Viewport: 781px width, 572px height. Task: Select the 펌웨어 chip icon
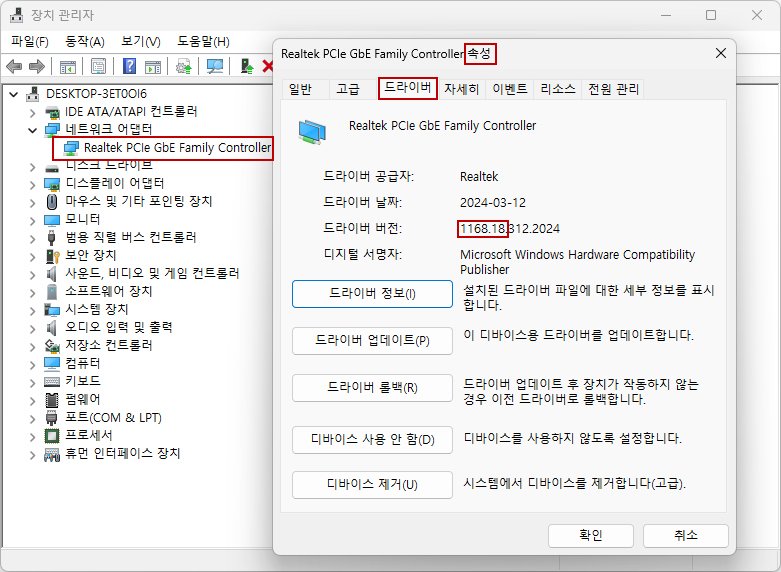[52, 400]
